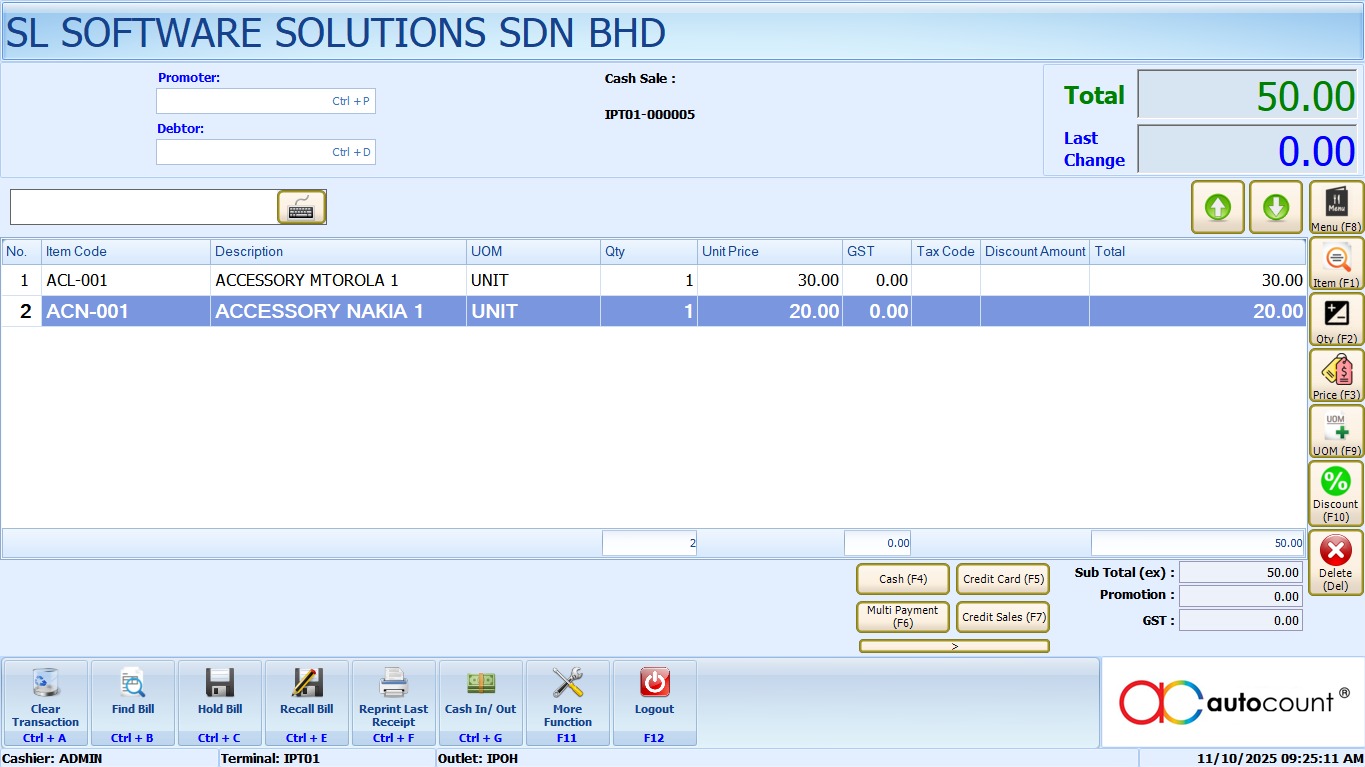1365x767 pixels.
Task: Click the Price (F3) tag icon
Action: pyautogui.click(x=1336, y=376)
